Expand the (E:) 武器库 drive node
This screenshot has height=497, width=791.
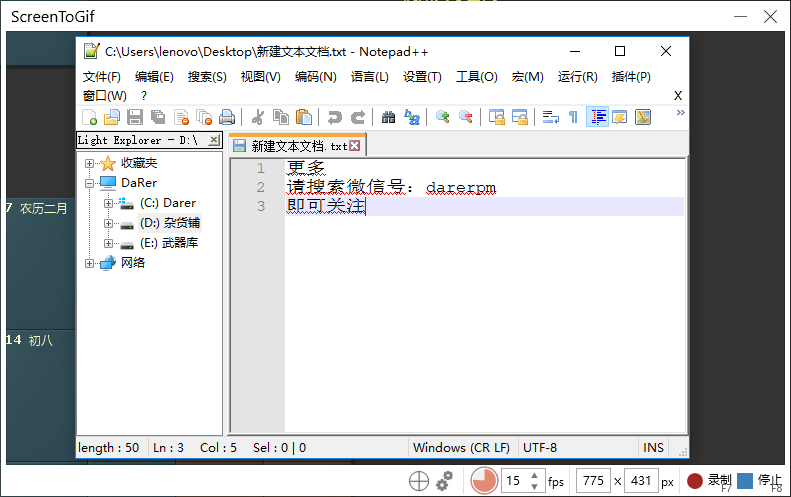[x=108, y=243]
